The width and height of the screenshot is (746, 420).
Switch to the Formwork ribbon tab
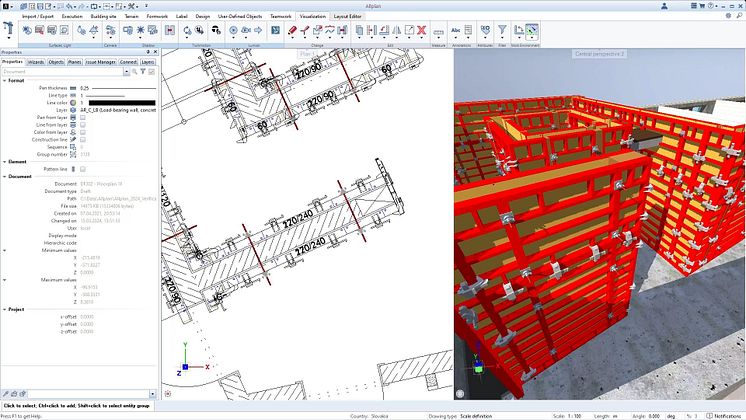tap(157, 16)
